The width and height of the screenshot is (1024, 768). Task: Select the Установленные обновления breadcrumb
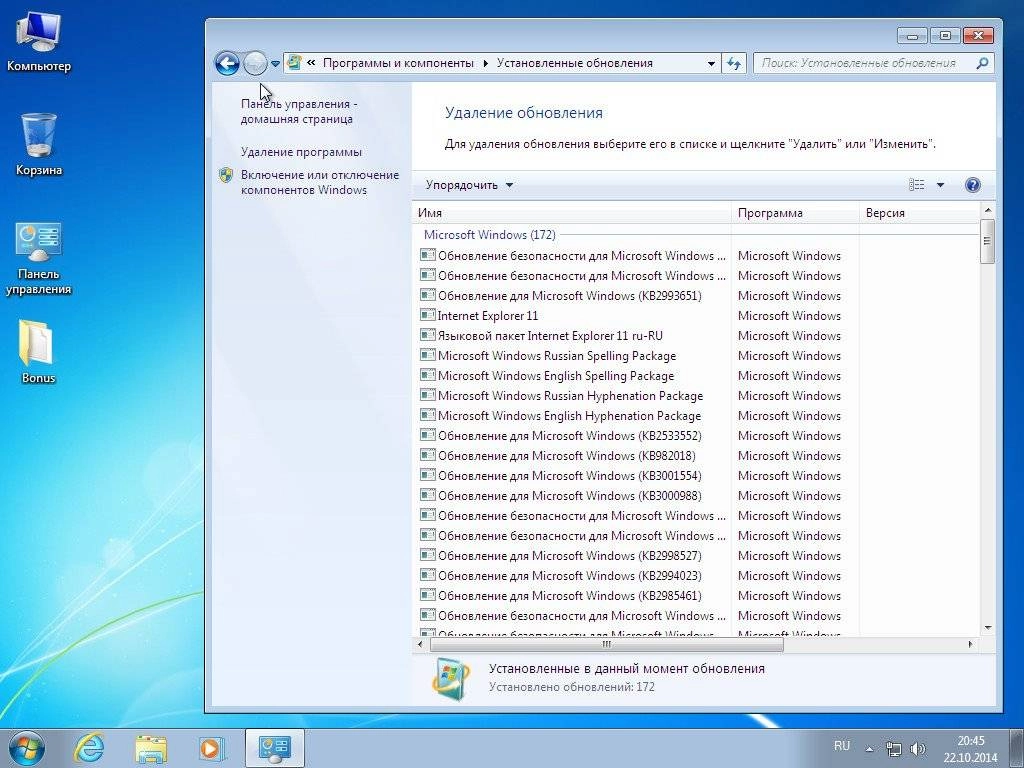click(575, 63)
